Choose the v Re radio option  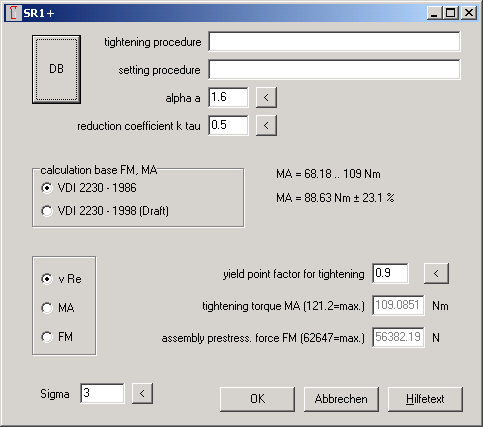point(61,279)
